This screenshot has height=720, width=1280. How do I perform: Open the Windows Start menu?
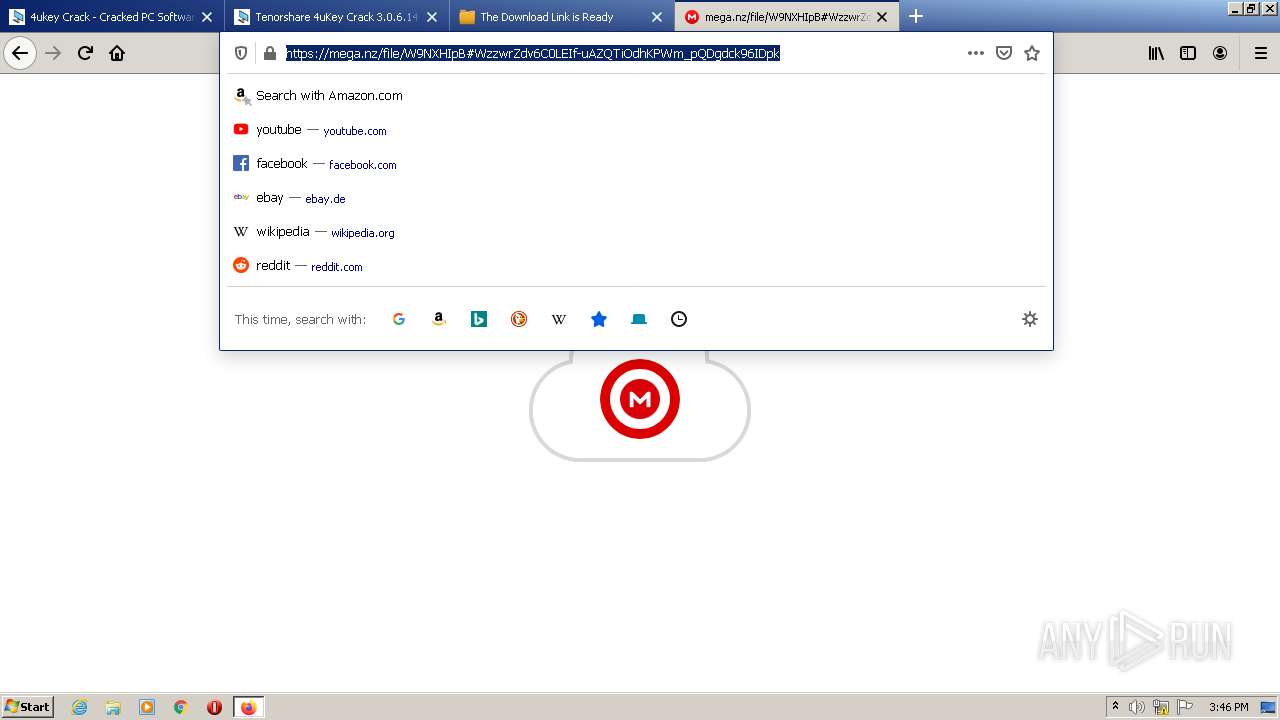28,707
